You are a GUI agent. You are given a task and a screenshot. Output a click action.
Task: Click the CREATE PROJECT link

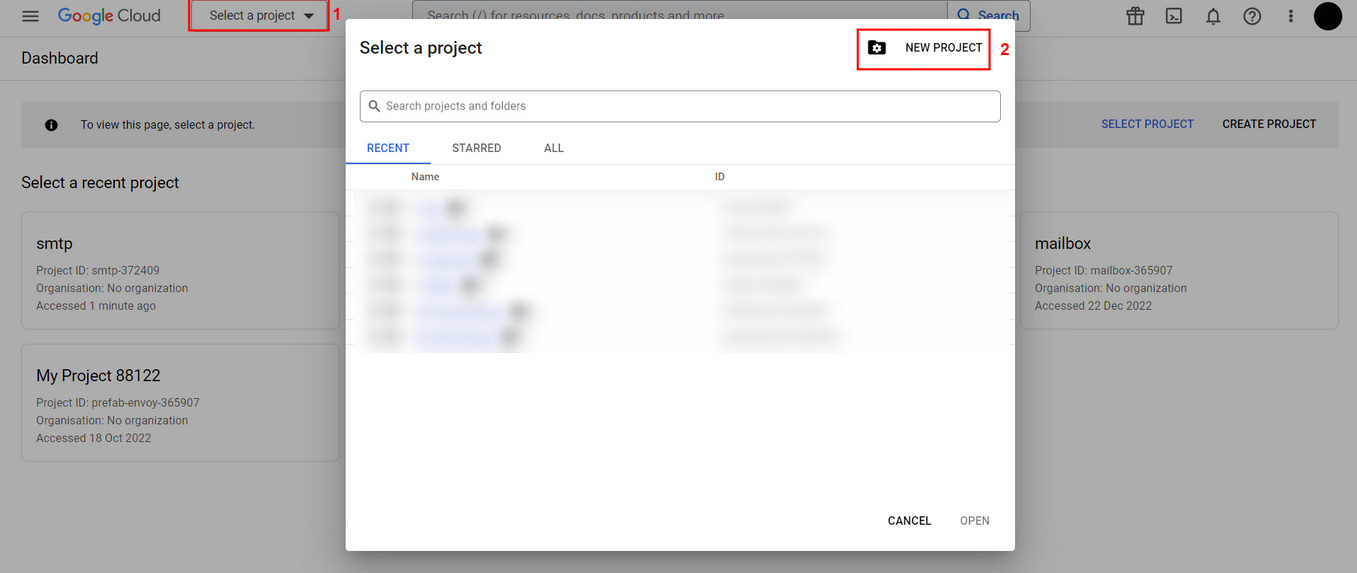pos(1269,124)
